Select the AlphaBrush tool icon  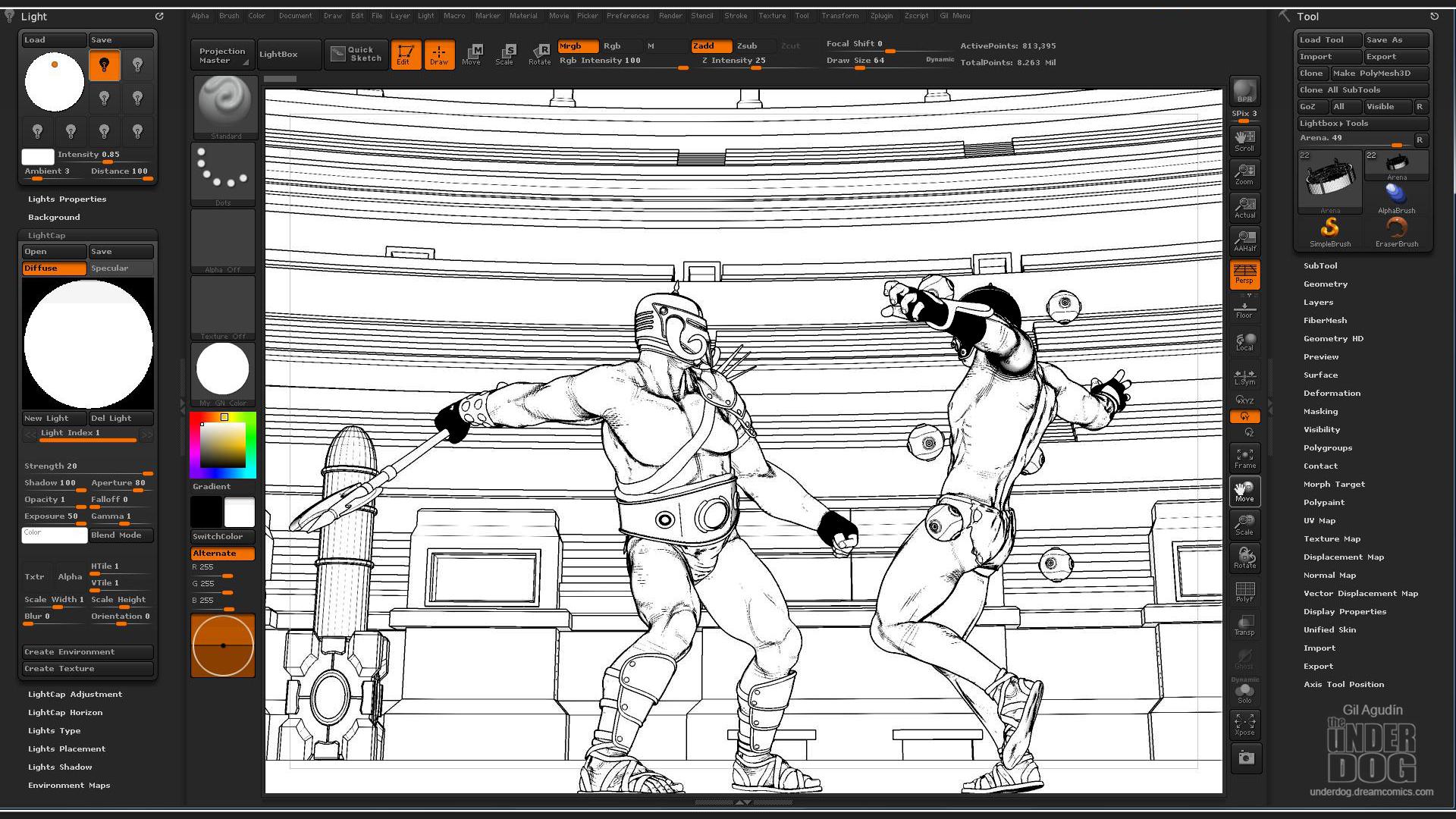click(x=1396, y=198)
